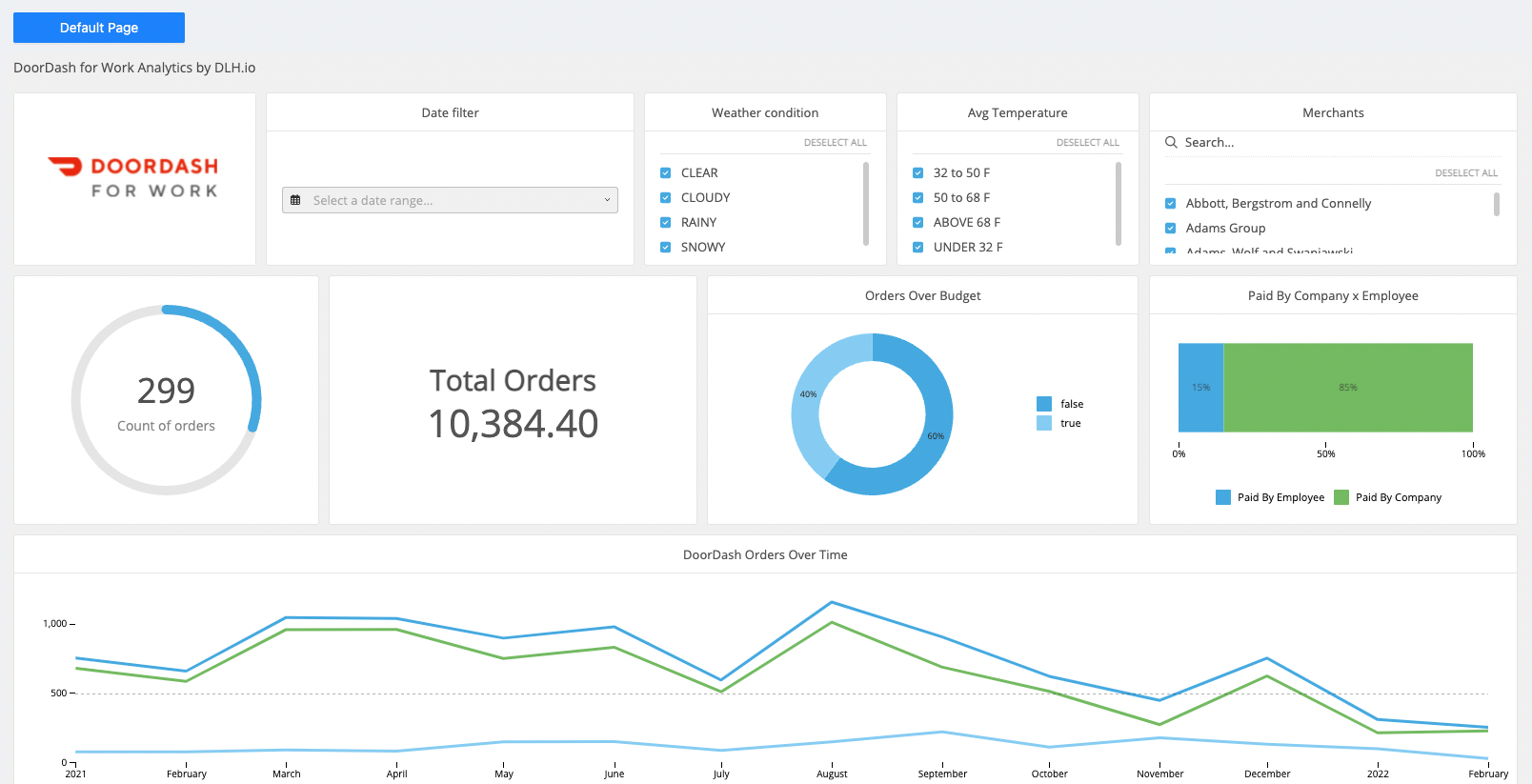Click the 'false' legend color square
1532x784 pixels.
[1044, 404]
